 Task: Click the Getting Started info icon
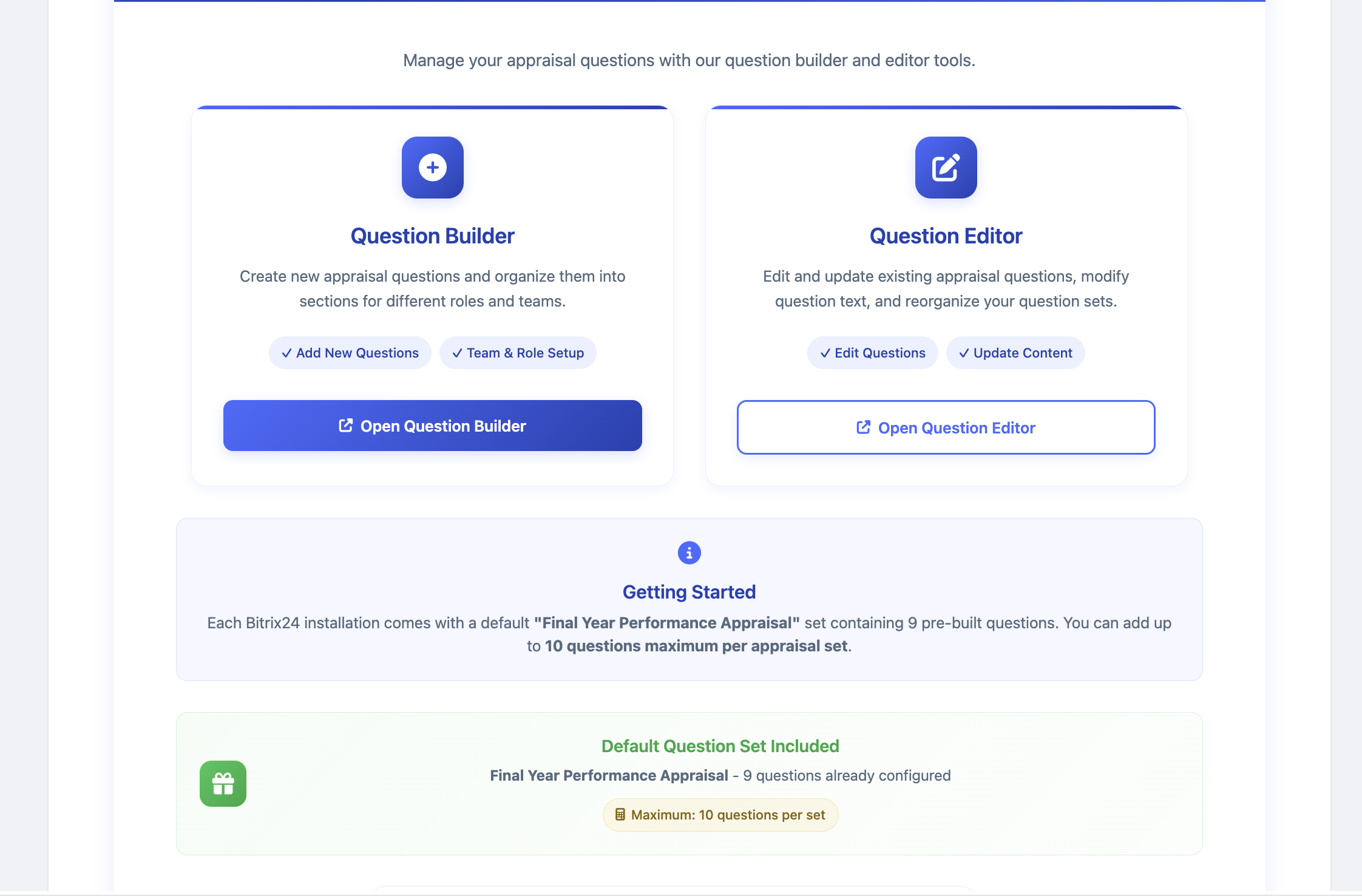(x=689, y=553)
